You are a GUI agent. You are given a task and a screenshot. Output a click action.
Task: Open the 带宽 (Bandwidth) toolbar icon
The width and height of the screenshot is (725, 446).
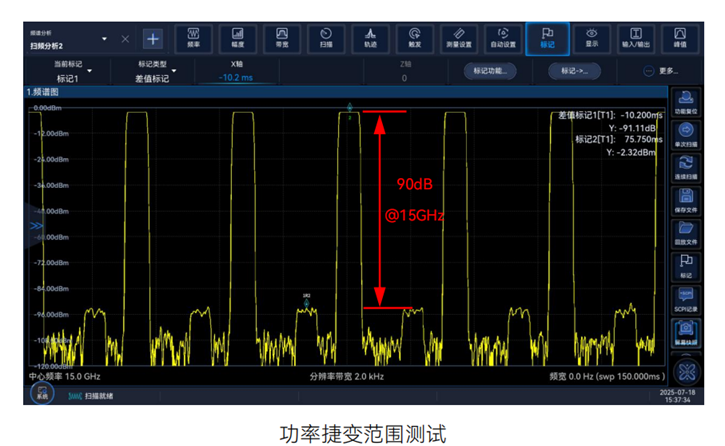281,38
